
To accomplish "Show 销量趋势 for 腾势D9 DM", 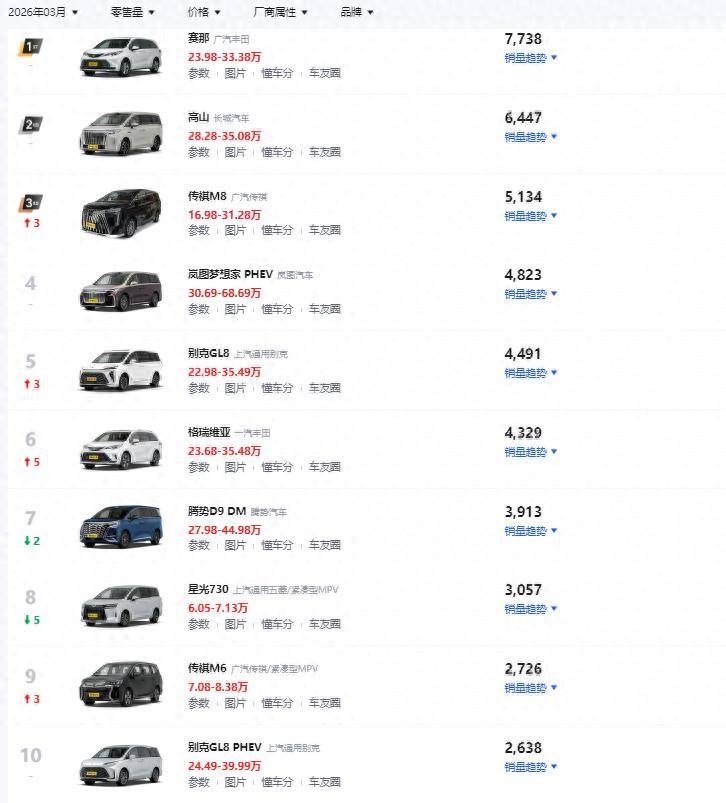I will (530, 531).
